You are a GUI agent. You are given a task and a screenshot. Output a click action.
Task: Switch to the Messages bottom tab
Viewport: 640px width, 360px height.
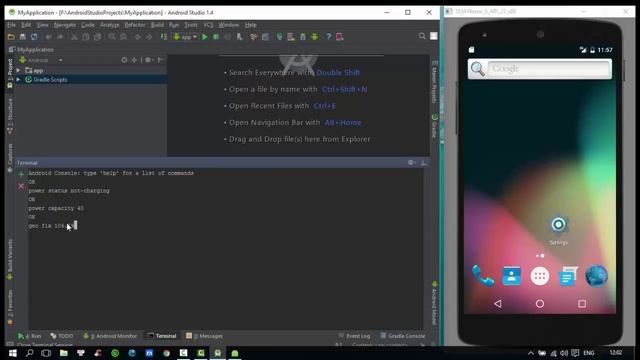pyautogui.click(x=204, y=336)
